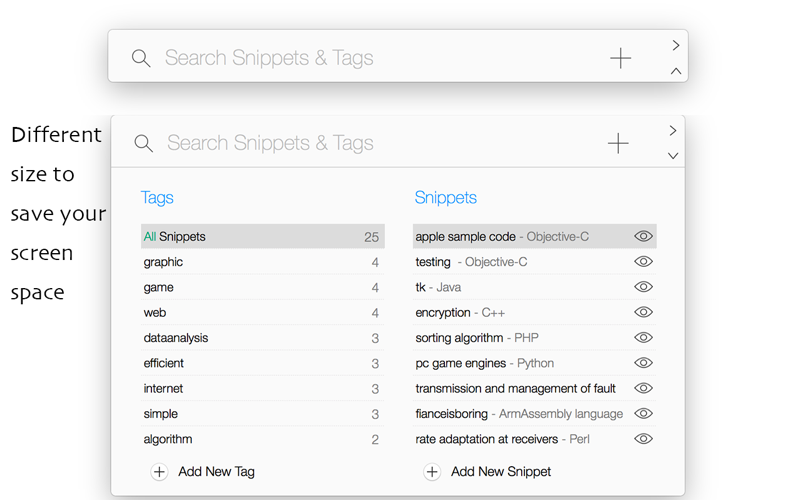Image resolution: width=800 pixels, height=500 pixels.
Task: Click the magnifier icon in the expanded panel
Action: 144,143
